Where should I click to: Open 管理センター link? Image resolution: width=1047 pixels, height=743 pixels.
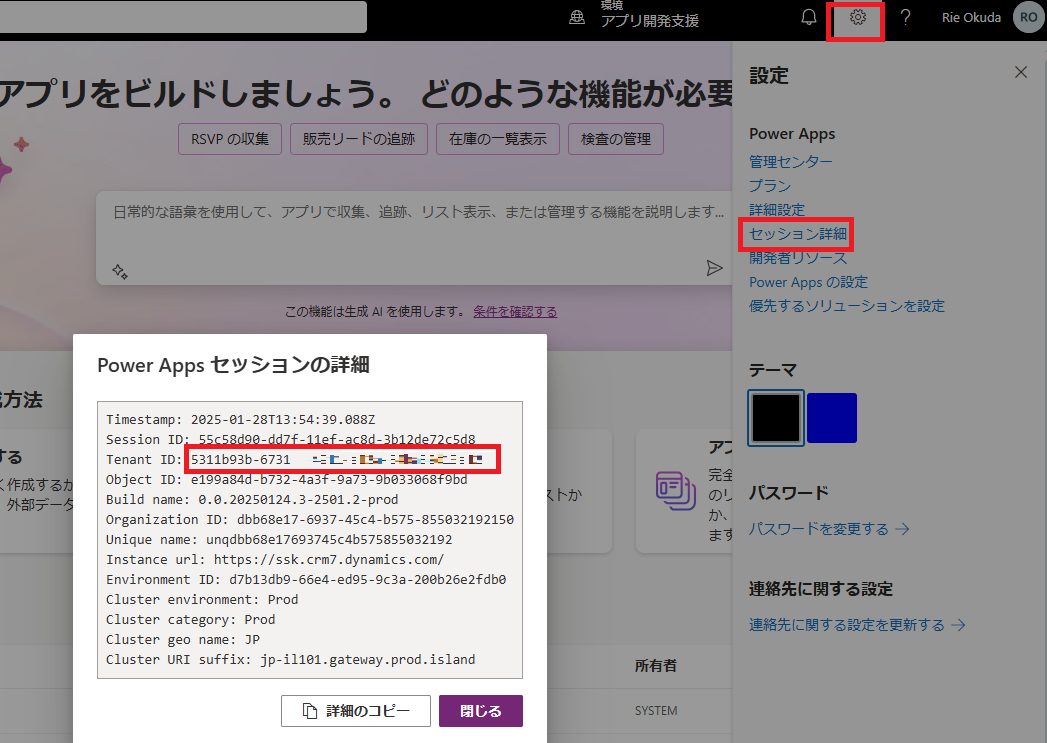click(791, 162)
